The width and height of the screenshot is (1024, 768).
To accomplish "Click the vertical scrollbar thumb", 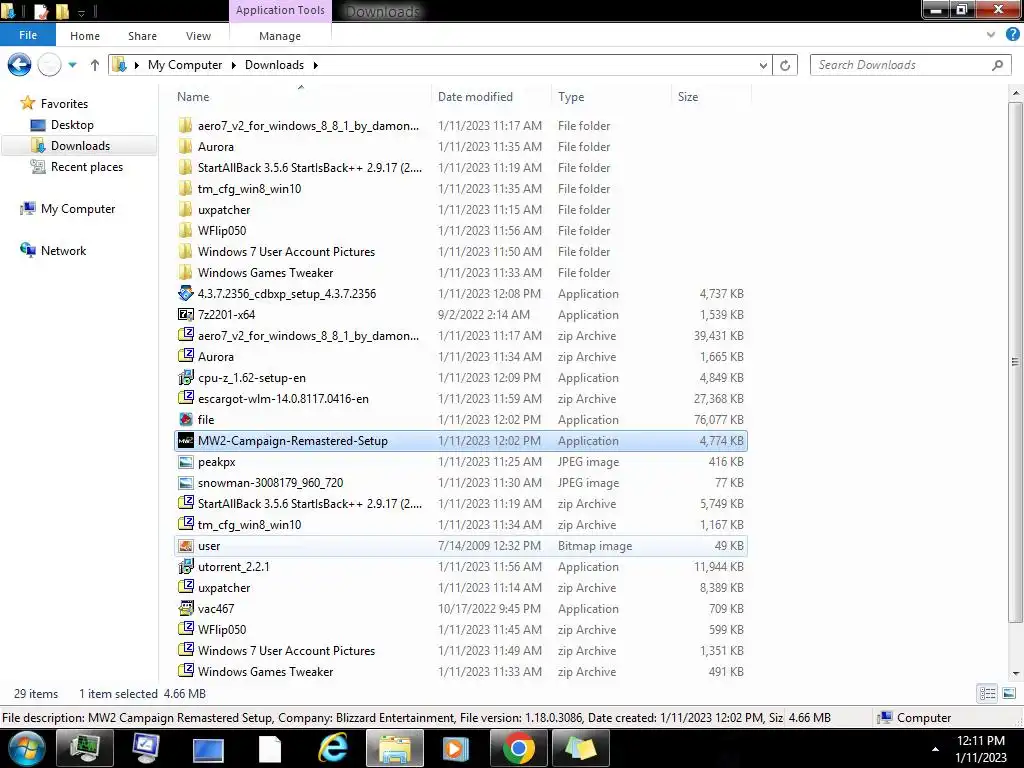I will point(1015,362).
